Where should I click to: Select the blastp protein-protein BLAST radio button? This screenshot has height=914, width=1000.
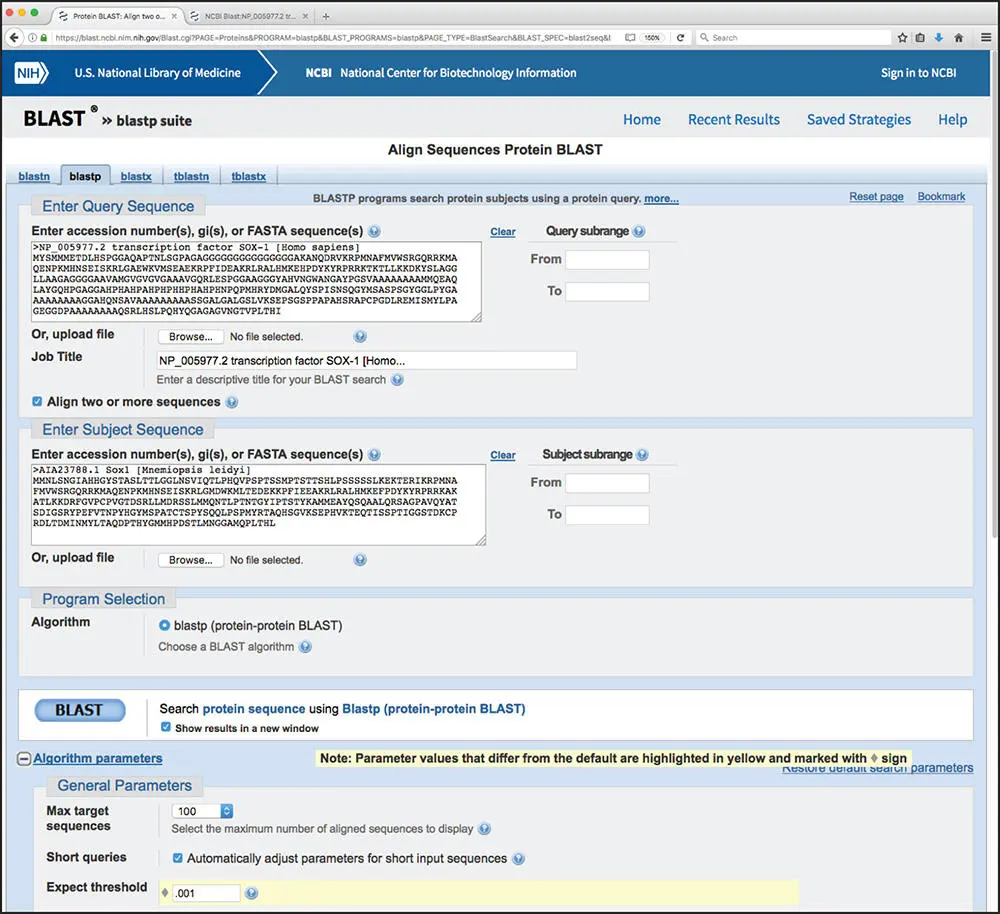click(165, 625)
